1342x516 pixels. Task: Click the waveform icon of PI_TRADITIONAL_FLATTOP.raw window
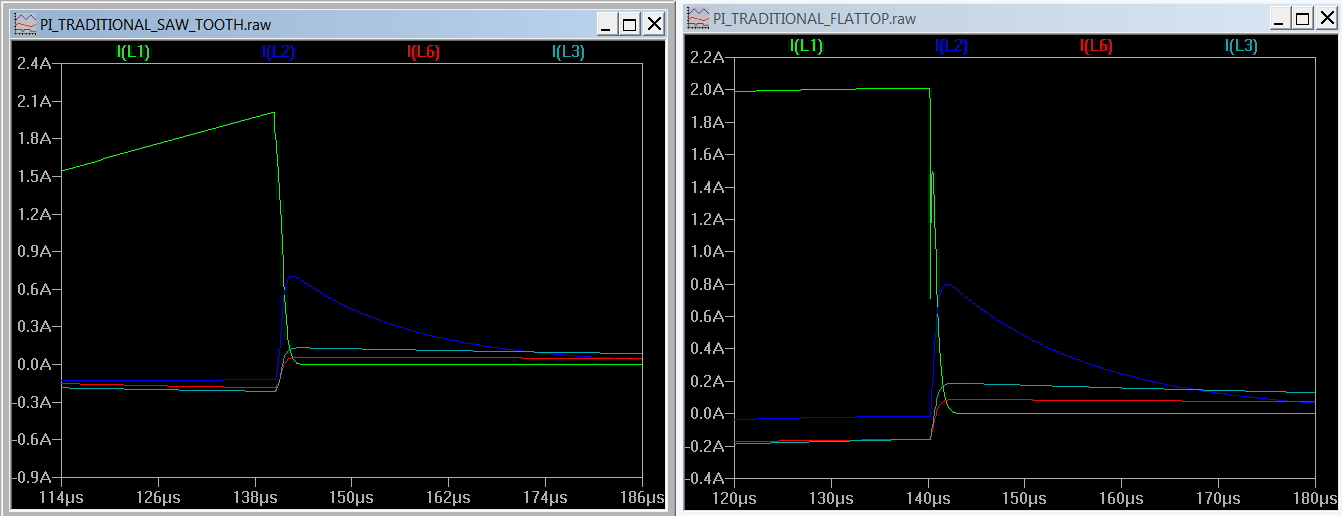[x=697, y=18]
